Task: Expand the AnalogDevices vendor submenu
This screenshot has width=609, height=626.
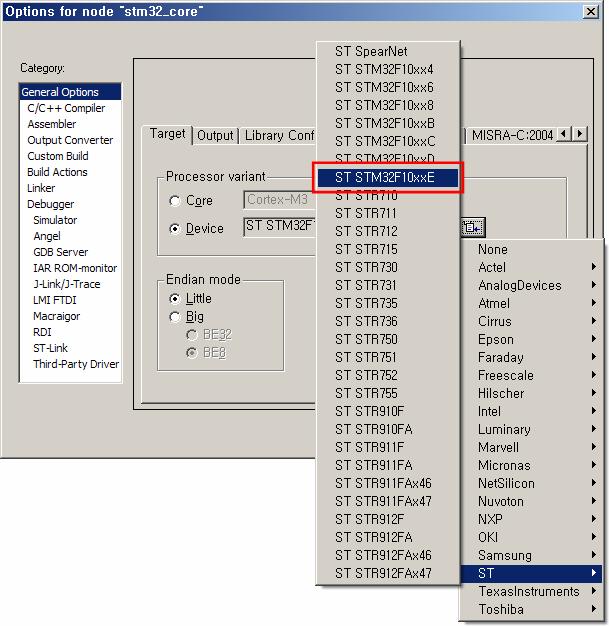Action: tap(532, 285)
